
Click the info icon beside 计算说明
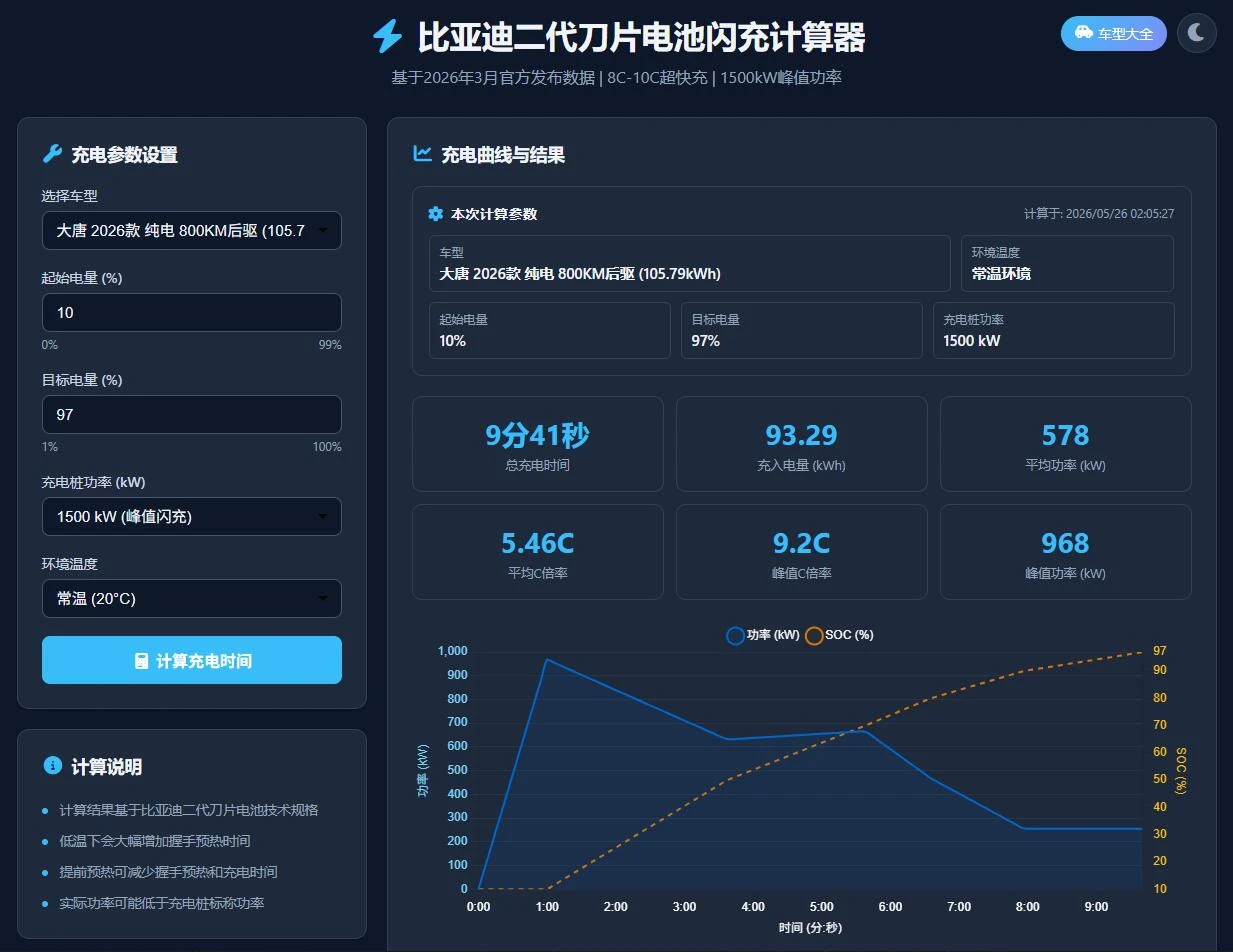click(x=53, y=765)
